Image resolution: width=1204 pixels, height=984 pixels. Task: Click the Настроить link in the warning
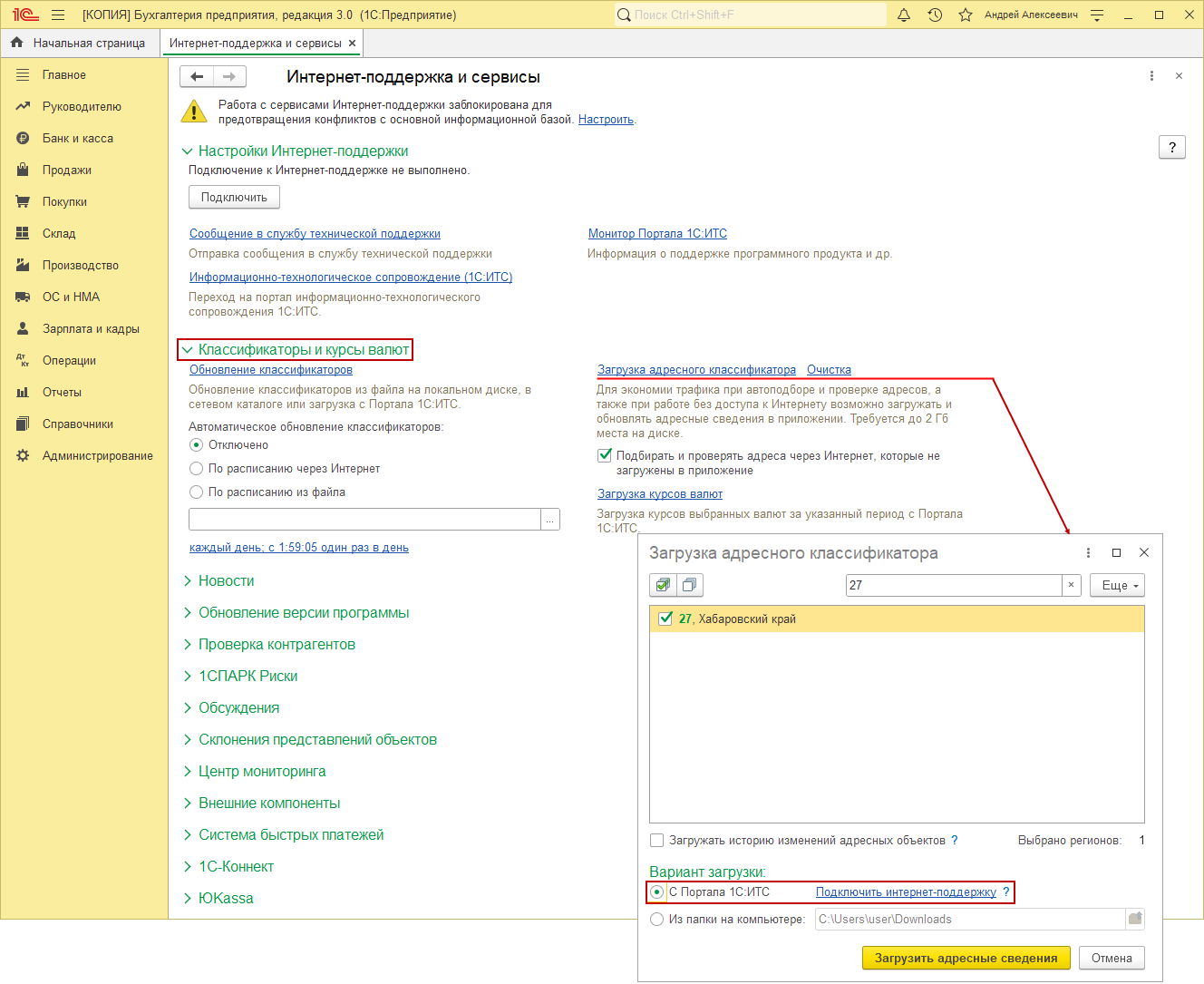click(606, 120)
